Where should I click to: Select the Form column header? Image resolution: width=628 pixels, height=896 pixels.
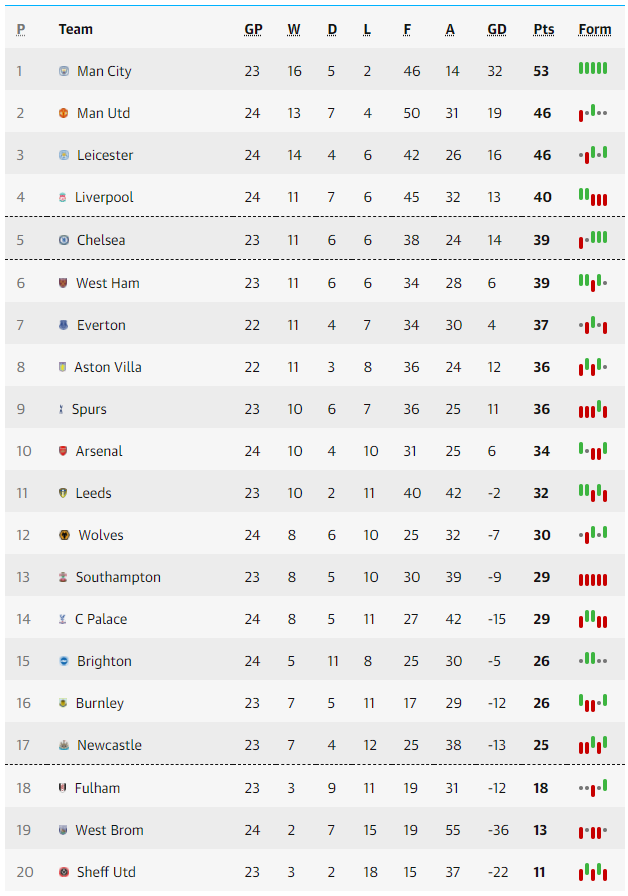[594, 29]
